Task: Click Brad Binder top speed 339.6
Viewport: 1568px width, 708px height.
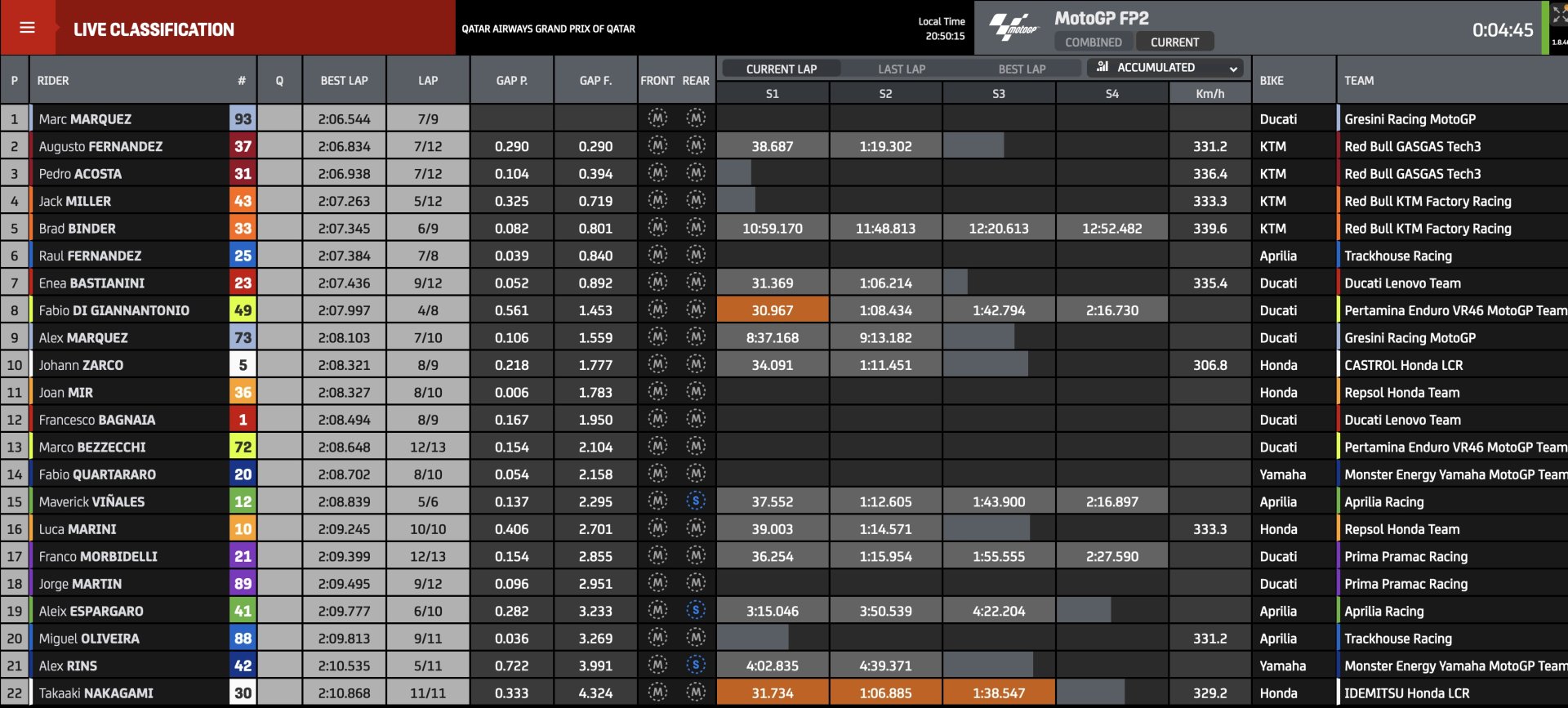Action: pos(1209,228)
